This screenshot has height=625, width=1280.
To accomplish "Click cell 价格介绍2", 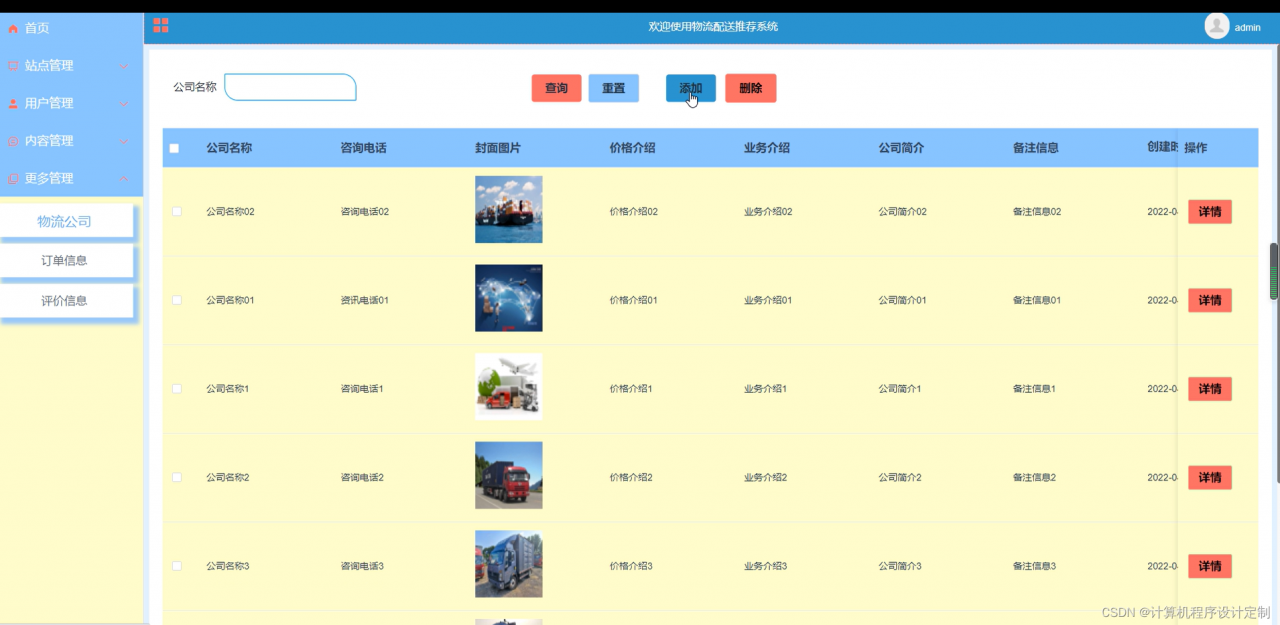I will point(631,477).
